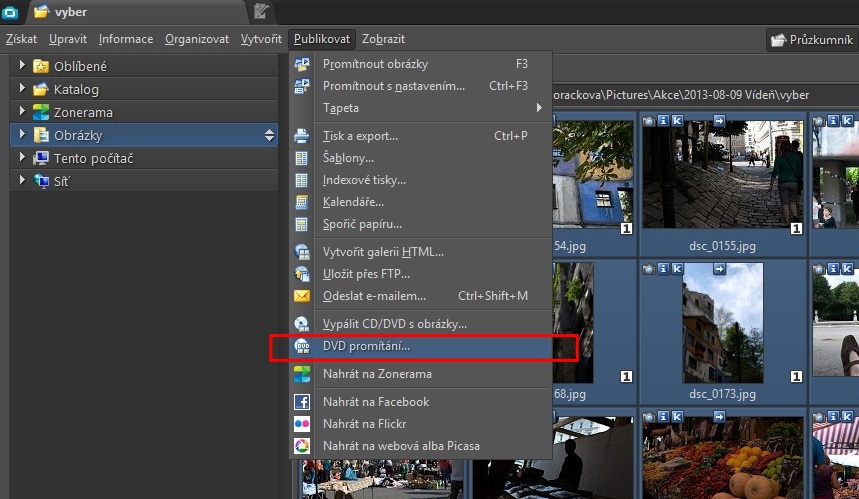
Task: Click the K keyword badge on dsc_0155.jpg
Action: point(677,121)
